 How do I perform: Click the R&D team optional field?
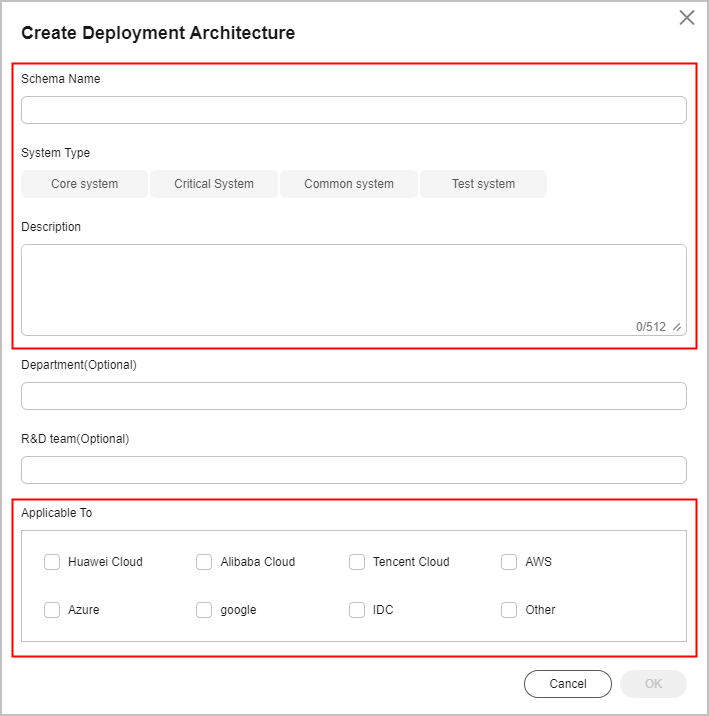[x=354, y=470]
